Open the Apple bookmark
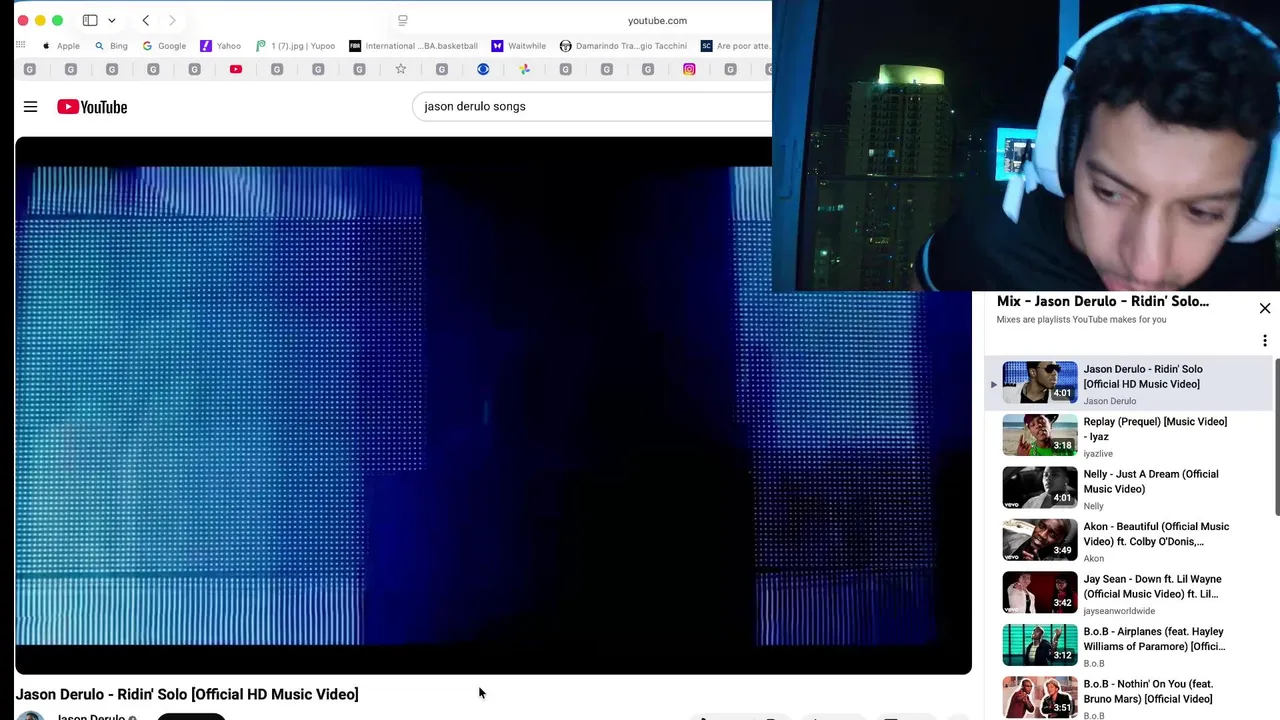1280x720 pixels. click(x=61, y=46)
